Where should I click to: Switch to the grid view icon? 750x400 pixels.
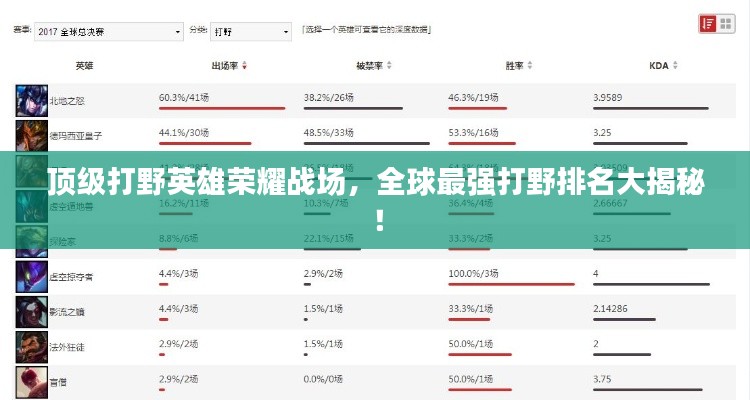click(x=726, y=23)
